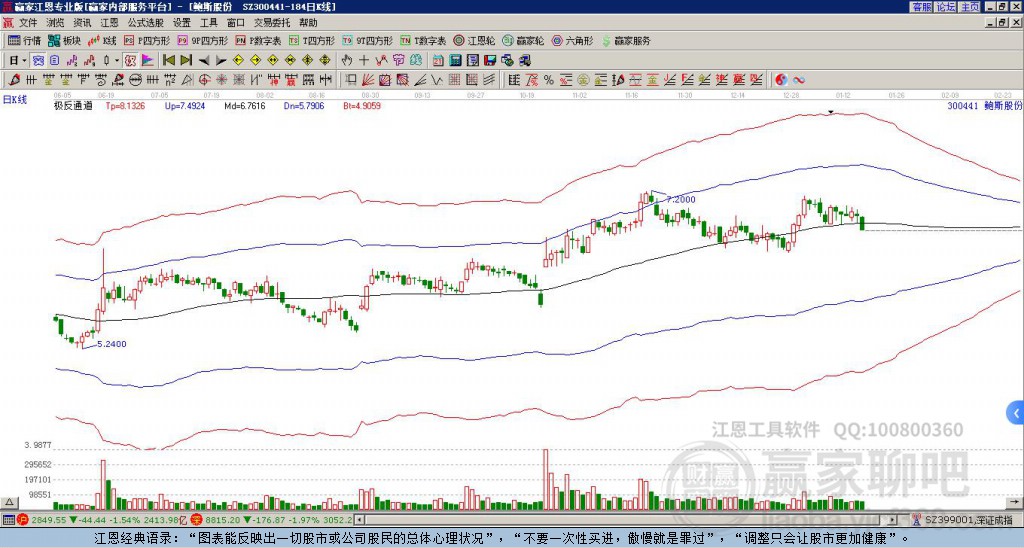Click the Up=7.4924 value
The width and height of the screenshot is (1024, 548).
(x=185, y=105)
